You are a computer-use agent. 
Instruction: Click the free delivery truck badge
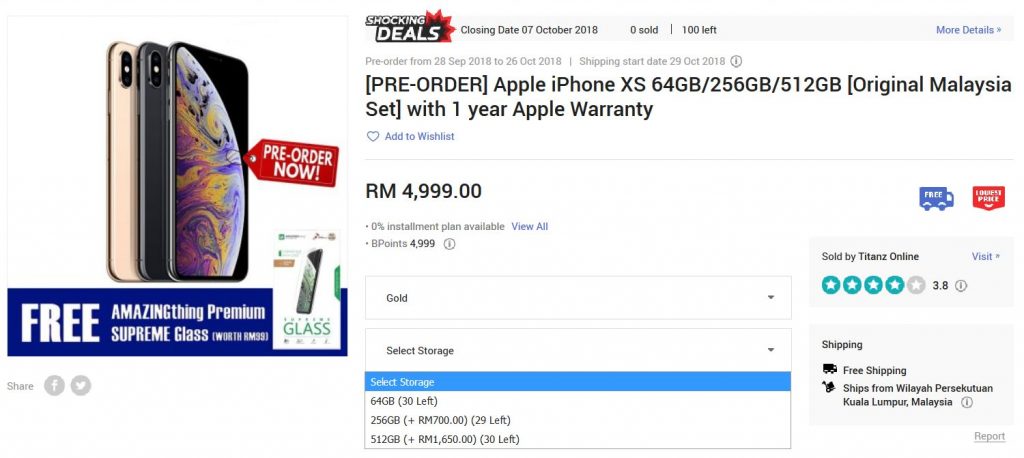point(936,198)
